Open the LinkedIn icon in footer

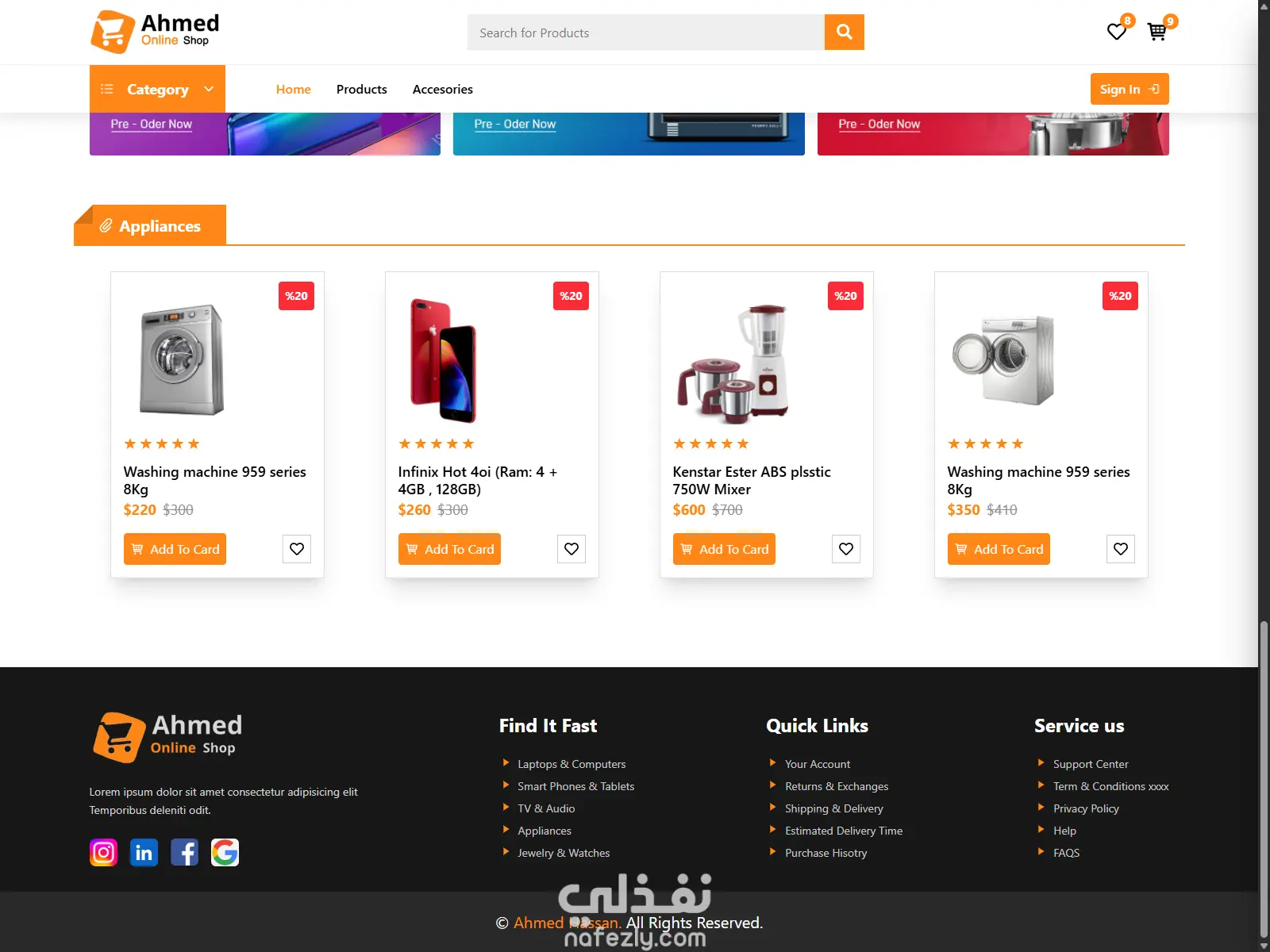tap(144, 853)
